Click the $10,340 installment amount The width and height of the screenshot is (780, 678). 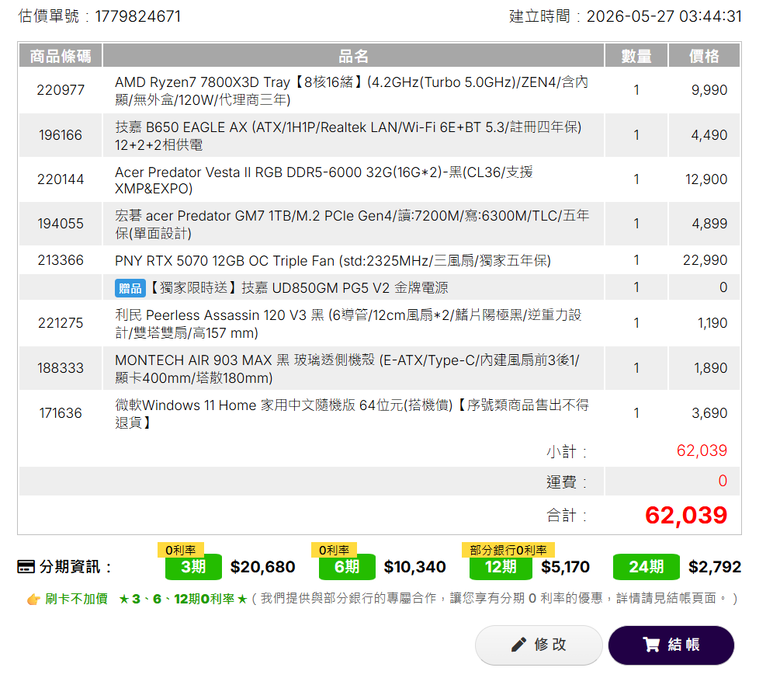pos(415,567)
